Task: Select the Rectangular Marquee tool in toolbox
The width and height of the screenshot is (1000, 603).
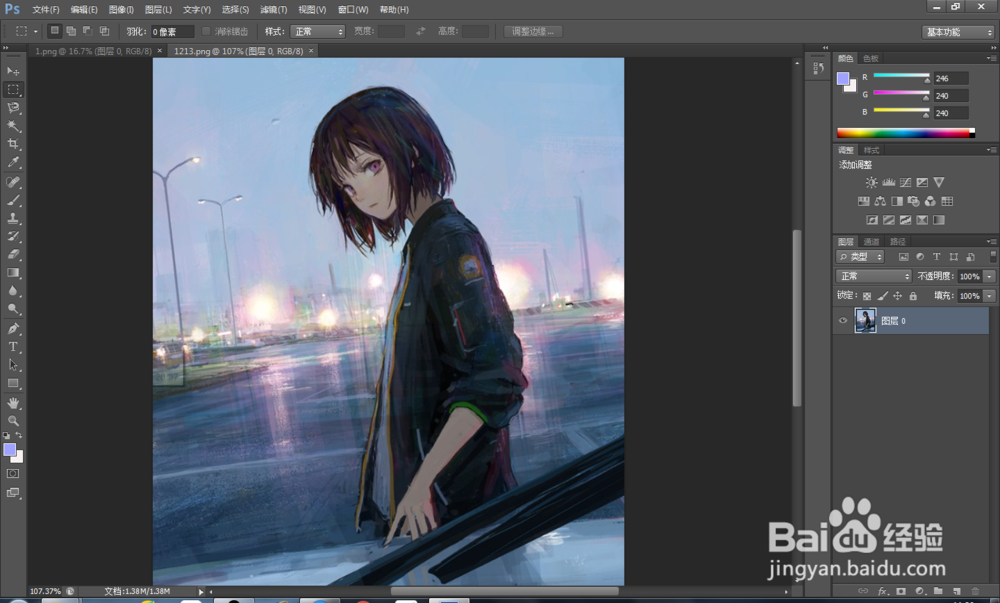Action: click(13, 89)
